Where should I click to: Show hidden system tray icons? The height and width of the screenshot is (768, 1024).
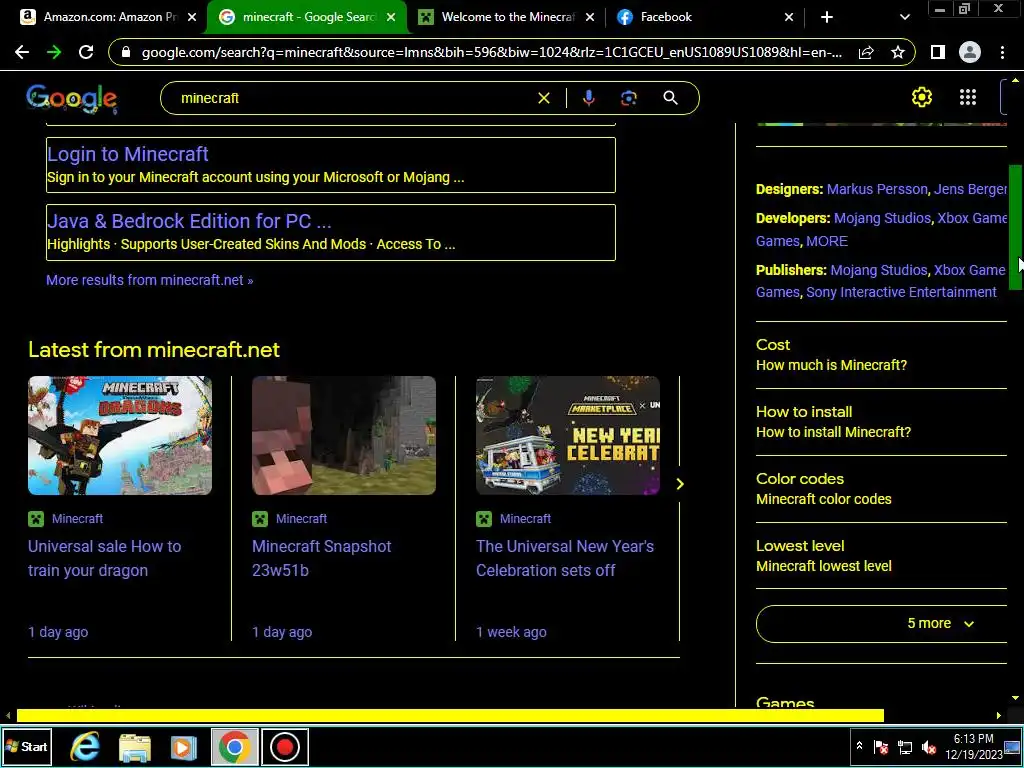point(859,746)
